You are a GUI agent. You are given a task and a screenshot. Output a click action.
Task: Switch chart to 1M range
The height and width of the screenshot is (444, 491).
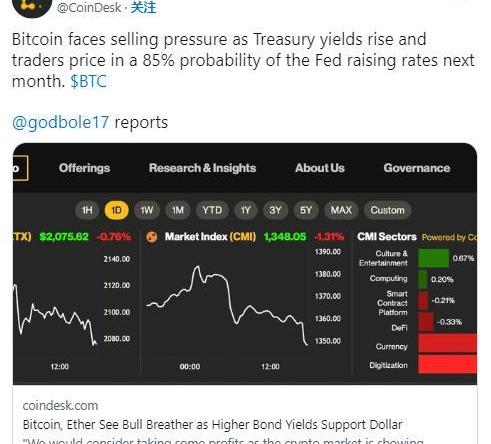pyautogui.click(x=178, y=210)
